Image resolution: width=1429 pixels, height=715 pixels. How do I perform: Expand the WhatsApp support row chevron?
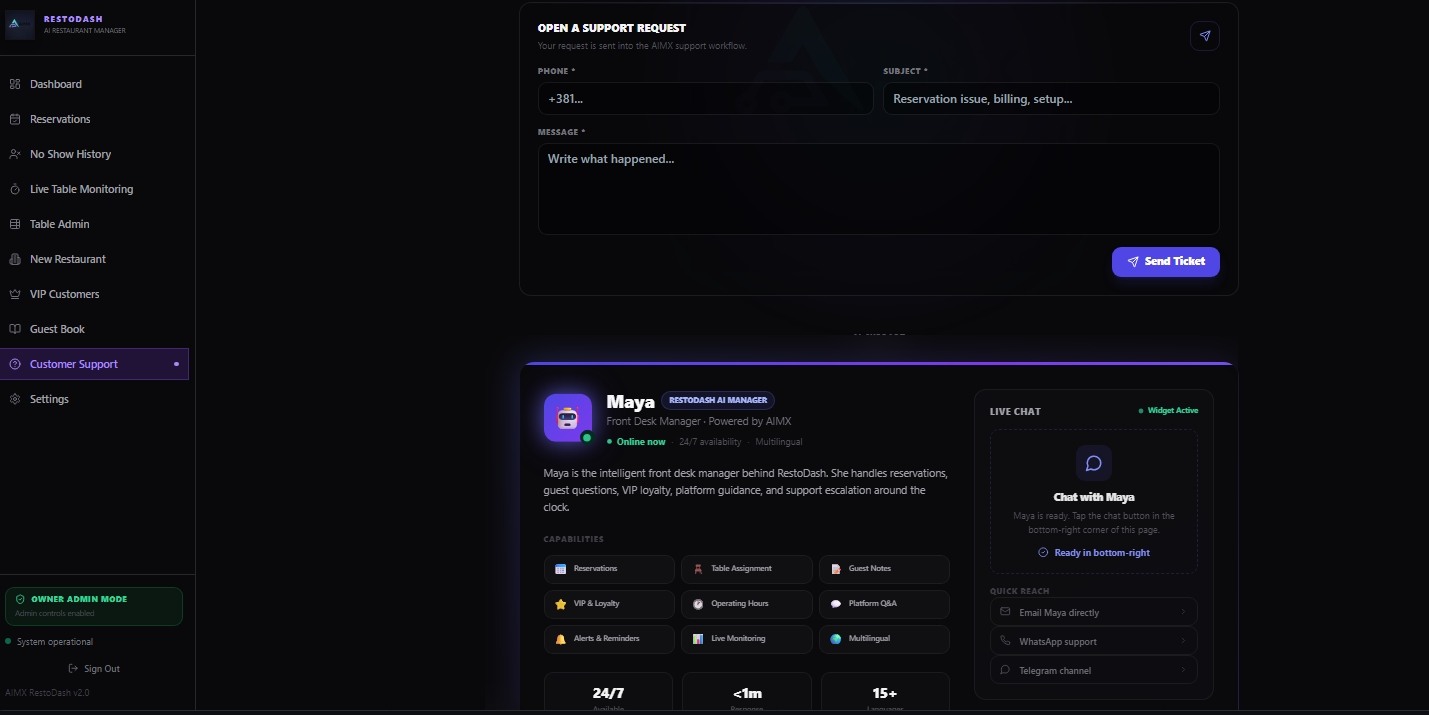tap(1182, 641)
